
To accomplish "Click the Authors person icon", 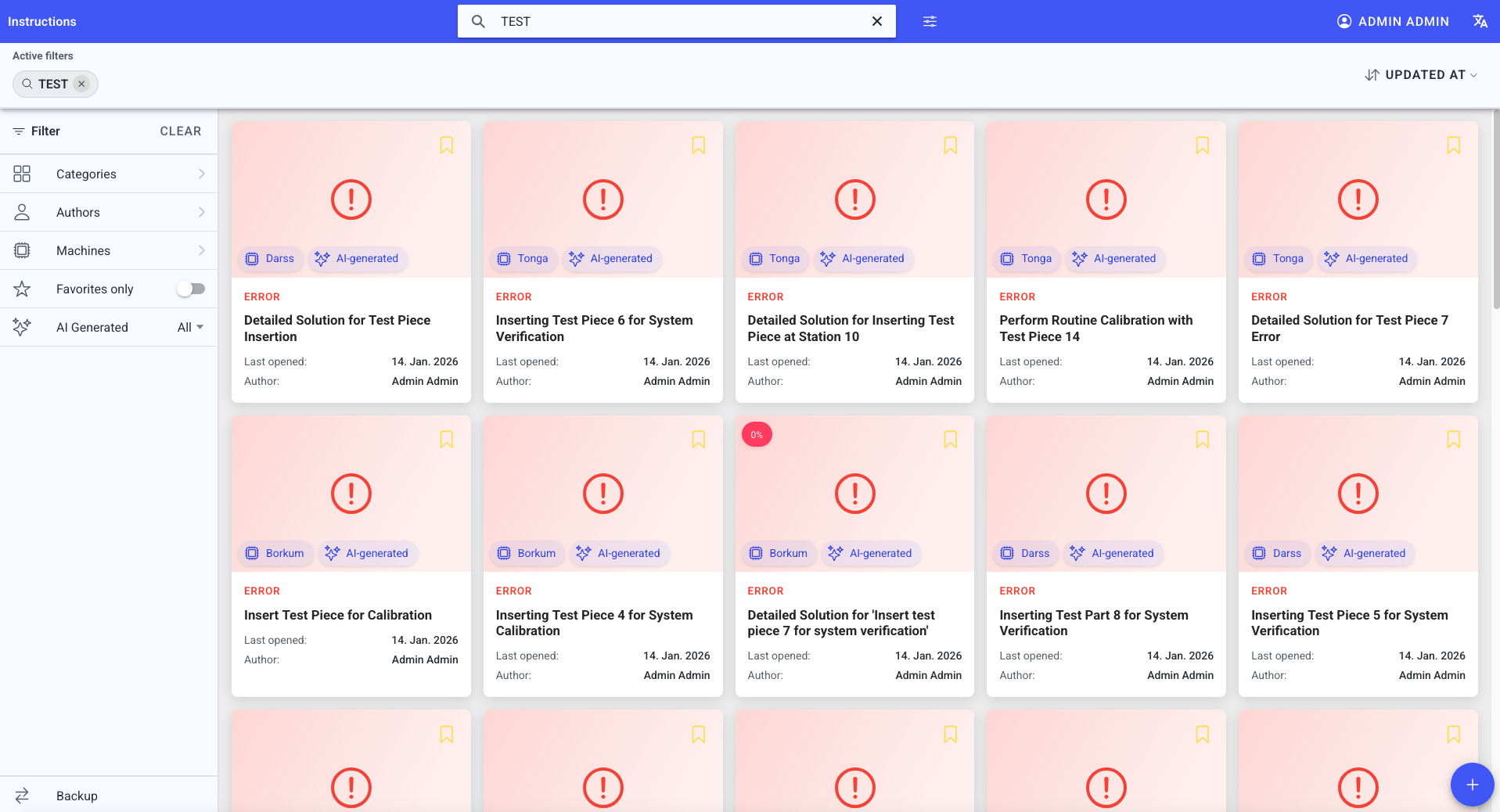I will [x=22, y=212].
